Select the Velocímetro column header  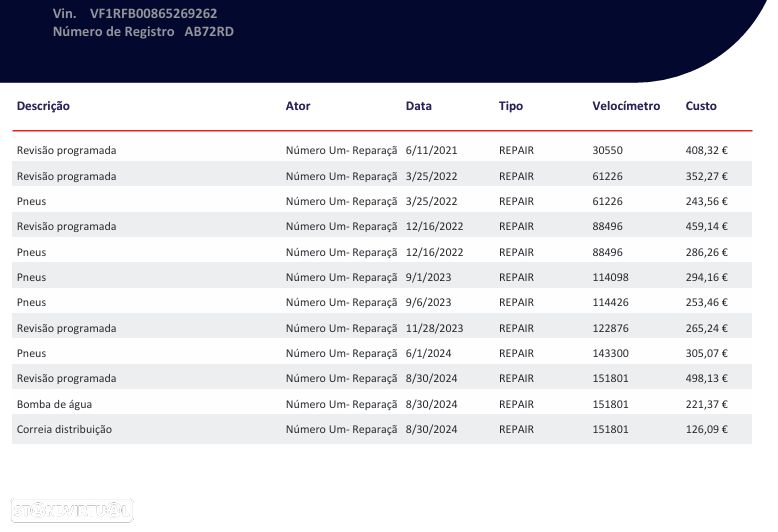point(626,106)
